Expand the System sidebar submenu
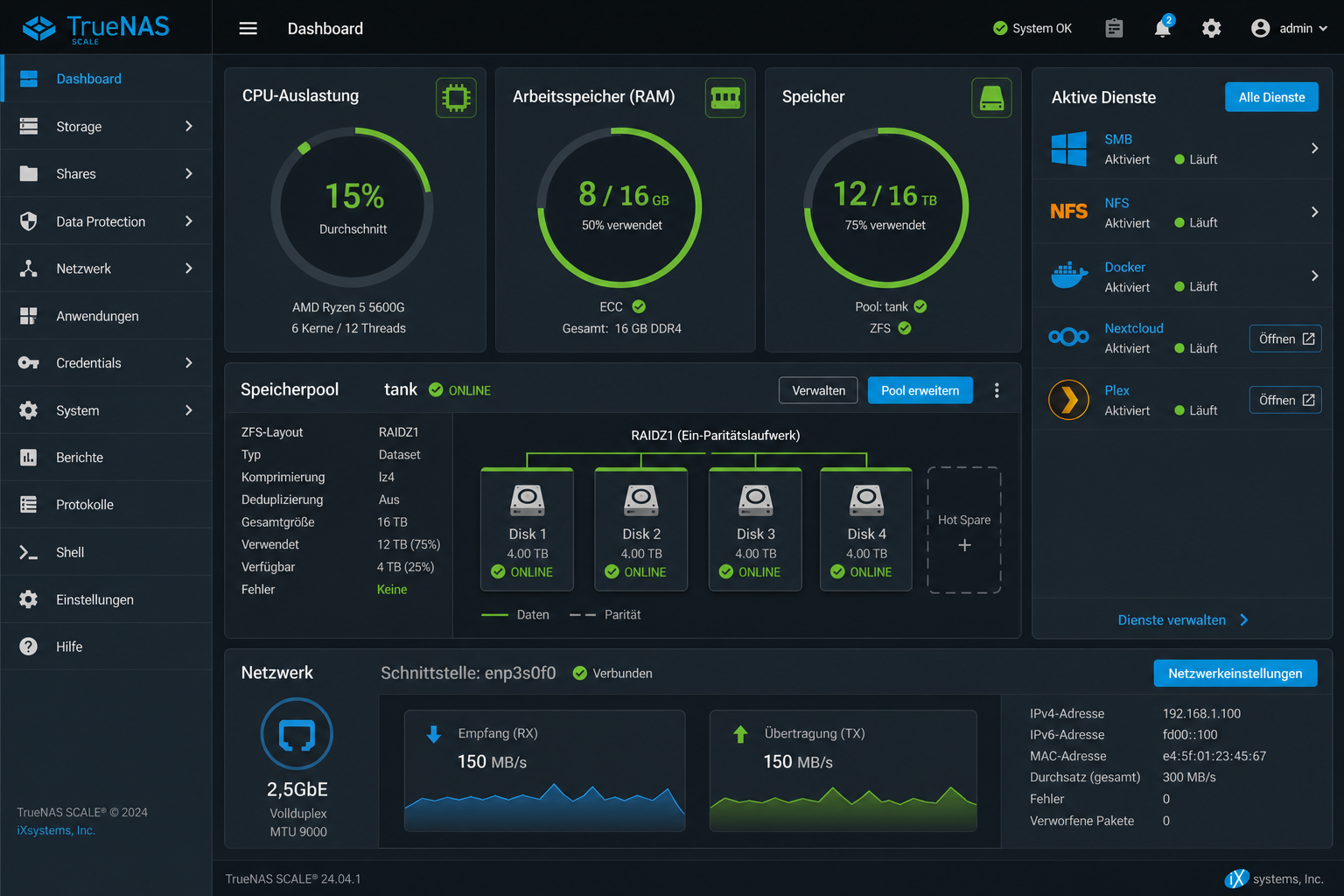 pos(189,410)
